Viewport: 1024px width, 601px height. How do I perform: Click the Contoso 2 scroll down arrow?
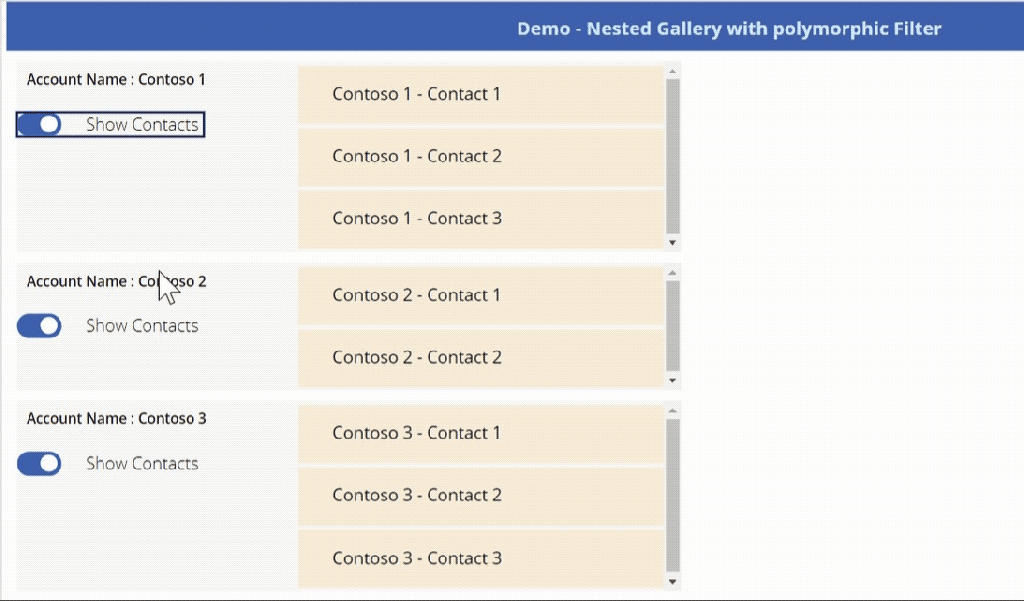coord(672,380)
